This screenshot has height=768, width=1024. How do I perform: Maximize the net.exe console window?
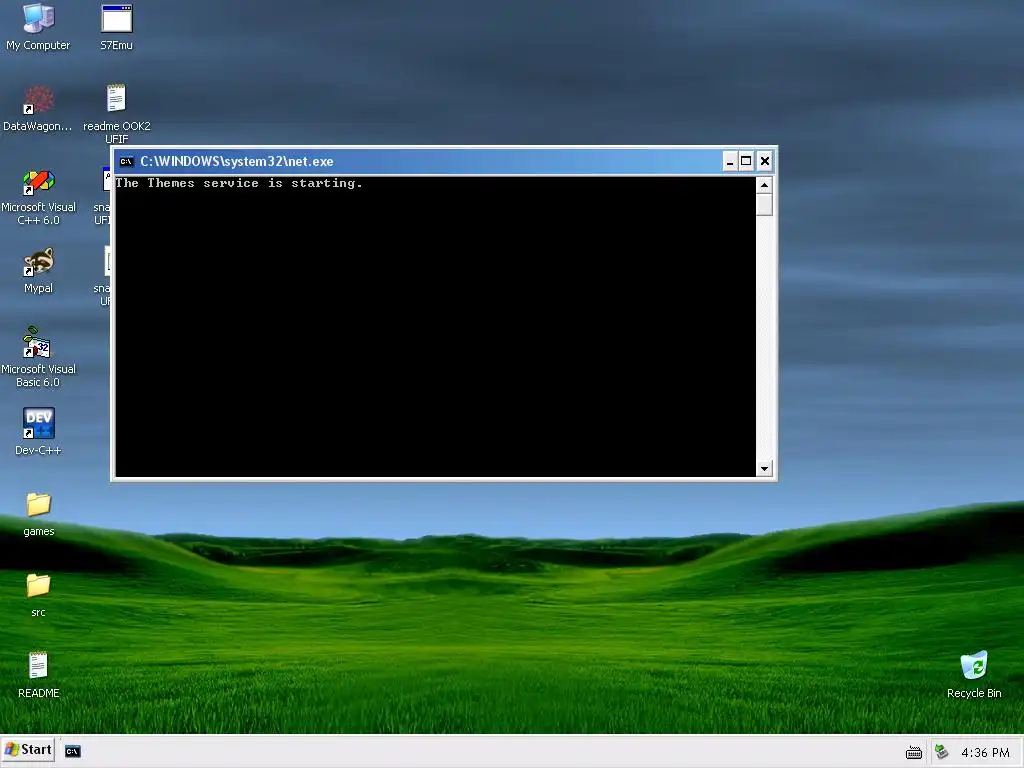point(746,161)
